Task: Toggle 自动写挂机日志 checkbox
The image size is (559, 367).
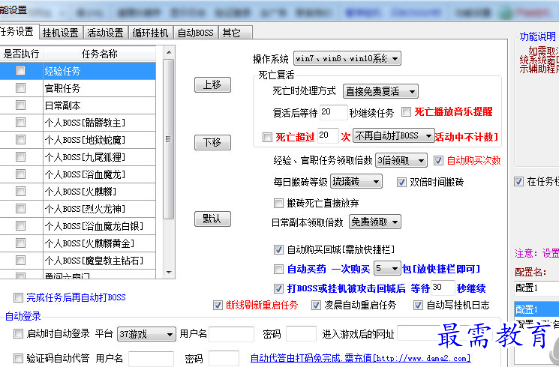Action: click(x=418, y=305)
